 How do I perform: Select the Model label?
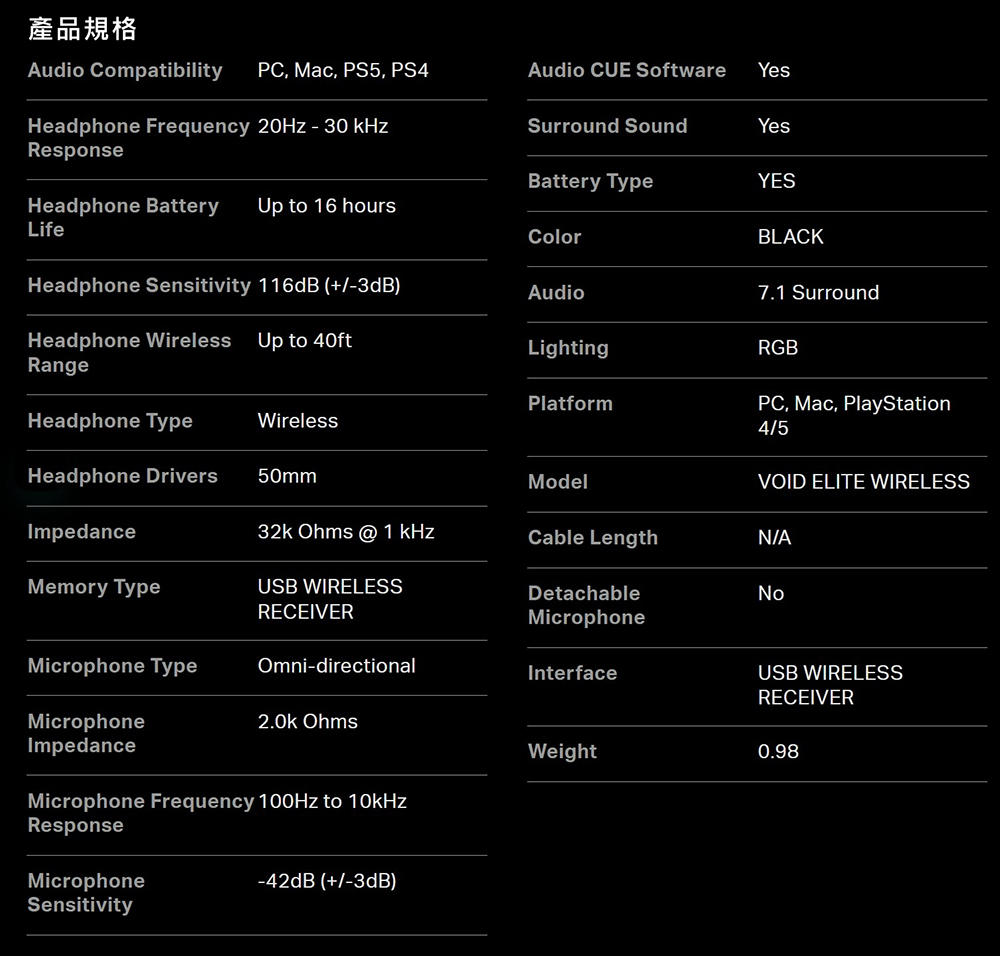(557, 482)
